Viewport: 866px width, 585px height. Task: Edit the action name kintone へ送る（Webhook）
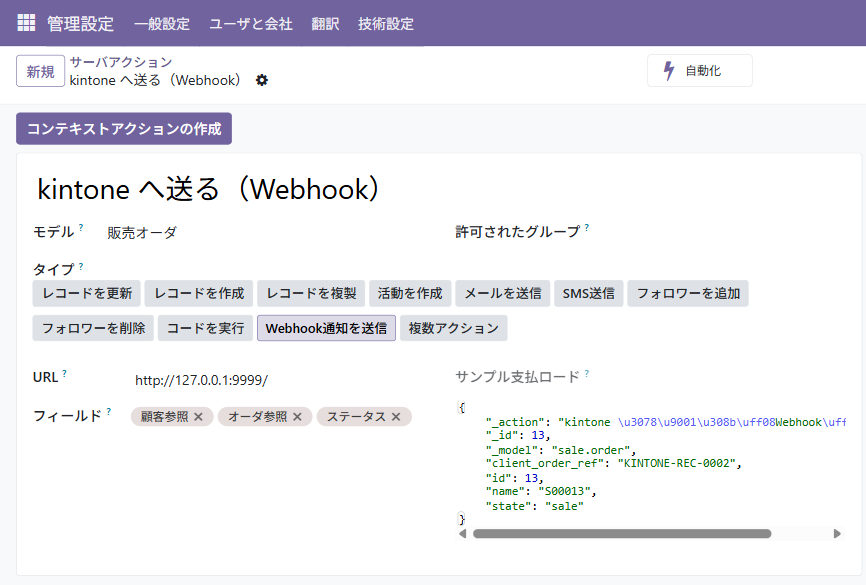pyautogui.click(x=209, y=189)
